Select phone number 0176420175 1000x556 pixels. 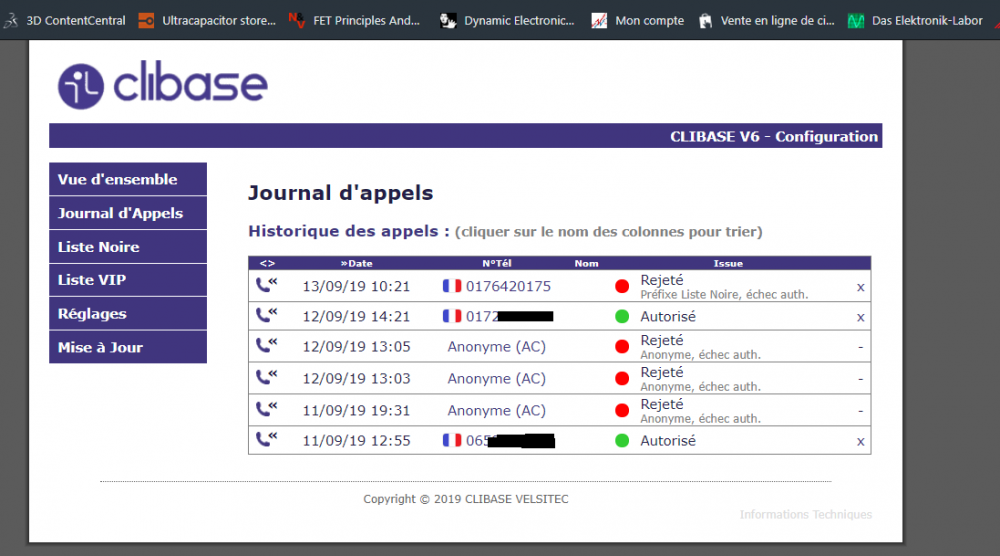coord(508,286)
